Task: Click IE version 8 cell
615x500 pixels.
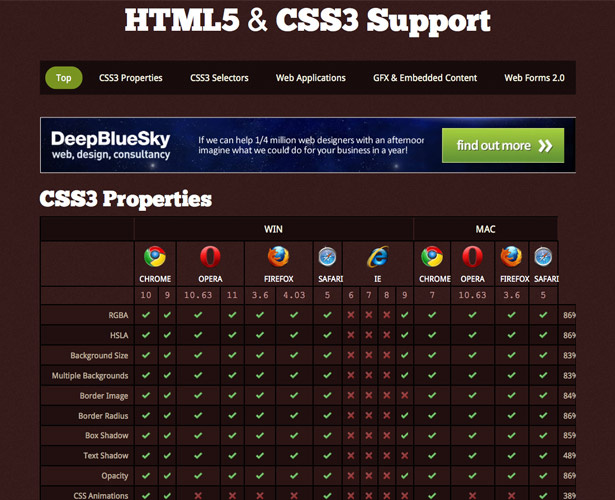Action: point(386,295)
